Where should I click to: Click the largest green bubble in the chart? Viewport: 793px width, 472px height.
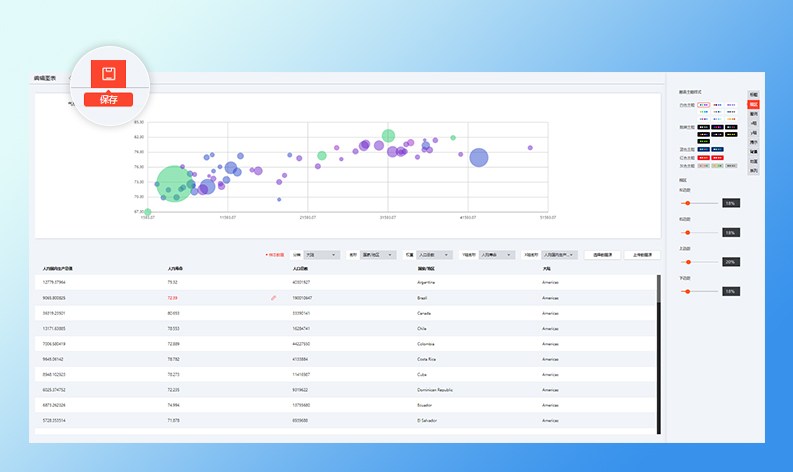(x=174, y=183)
